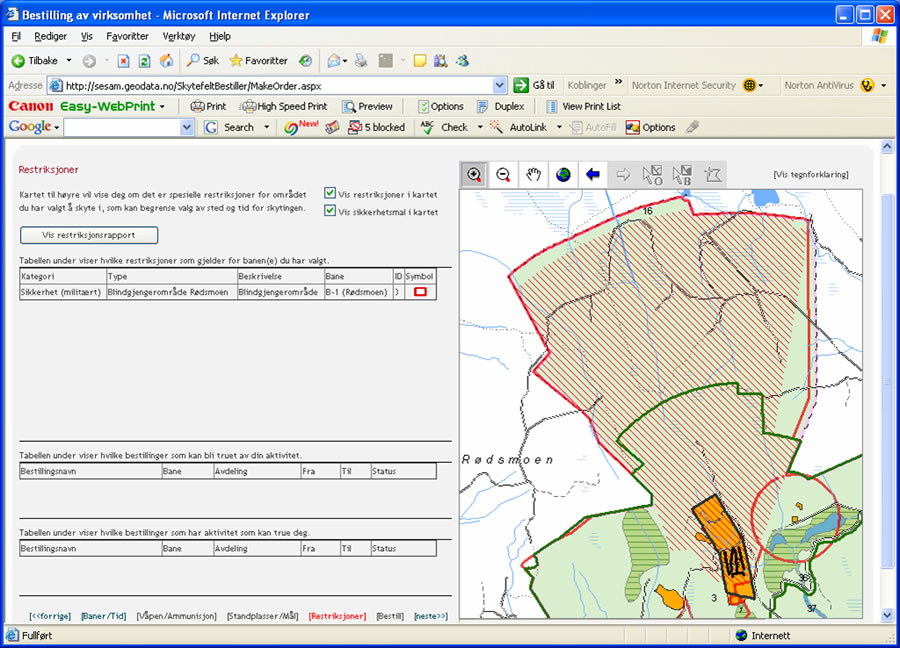Select the zoom out map tool

(504, 174)
